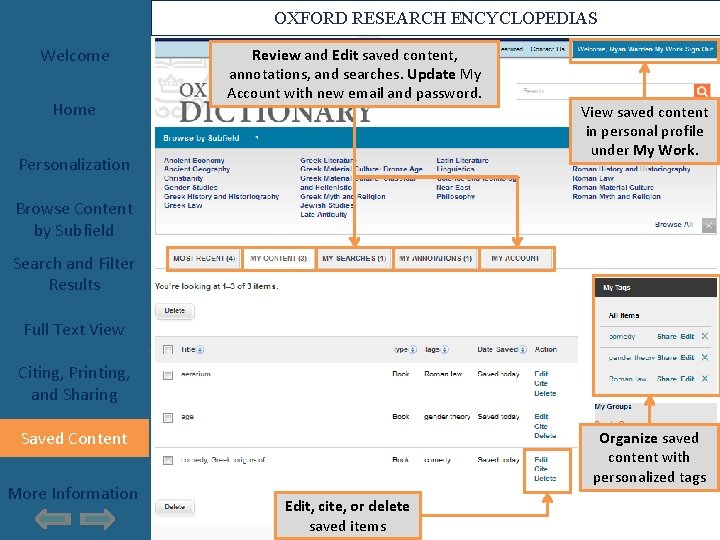
Task: Click the Browse All link
Action: (x=674, y=225)
